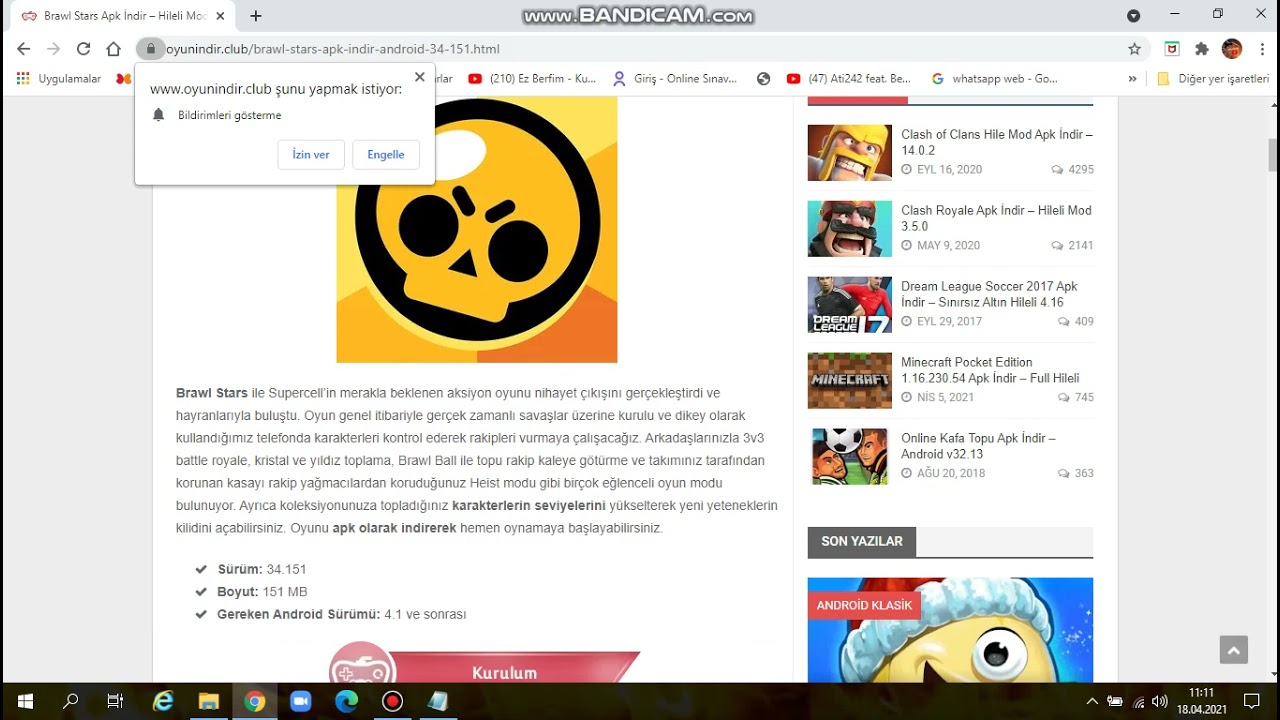The height and width of the screenshot is (720, 1280).
Task: Open the Online Kafa Topu Apk article
Action: [x=978, y=446]
